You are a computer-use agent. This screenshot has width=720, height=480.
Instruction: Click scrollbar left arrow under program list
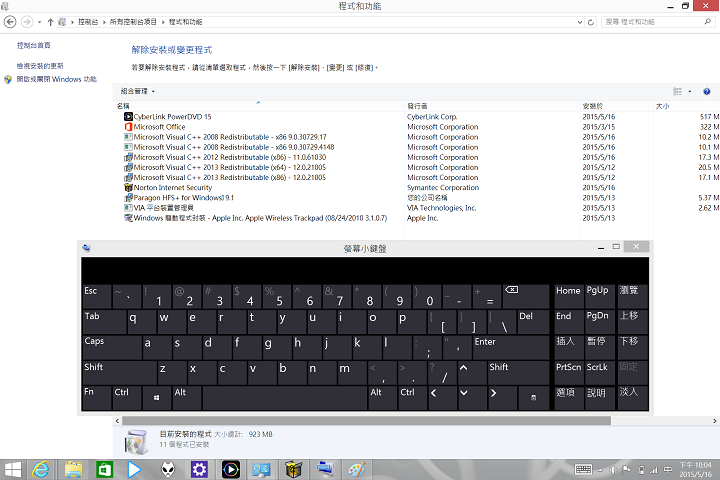tap(118, 421)
